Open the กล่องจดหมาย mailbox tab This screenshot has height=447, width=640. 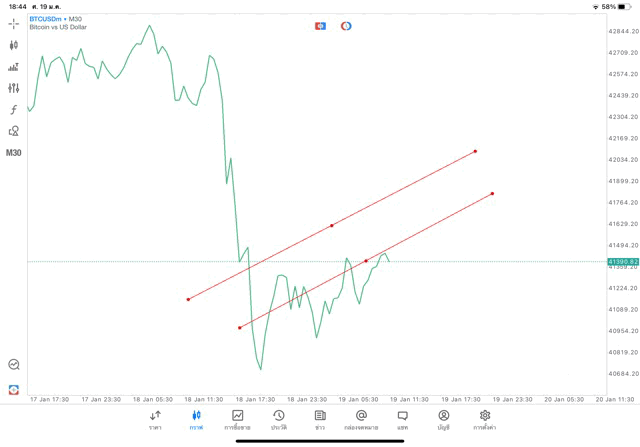(361, 419)
